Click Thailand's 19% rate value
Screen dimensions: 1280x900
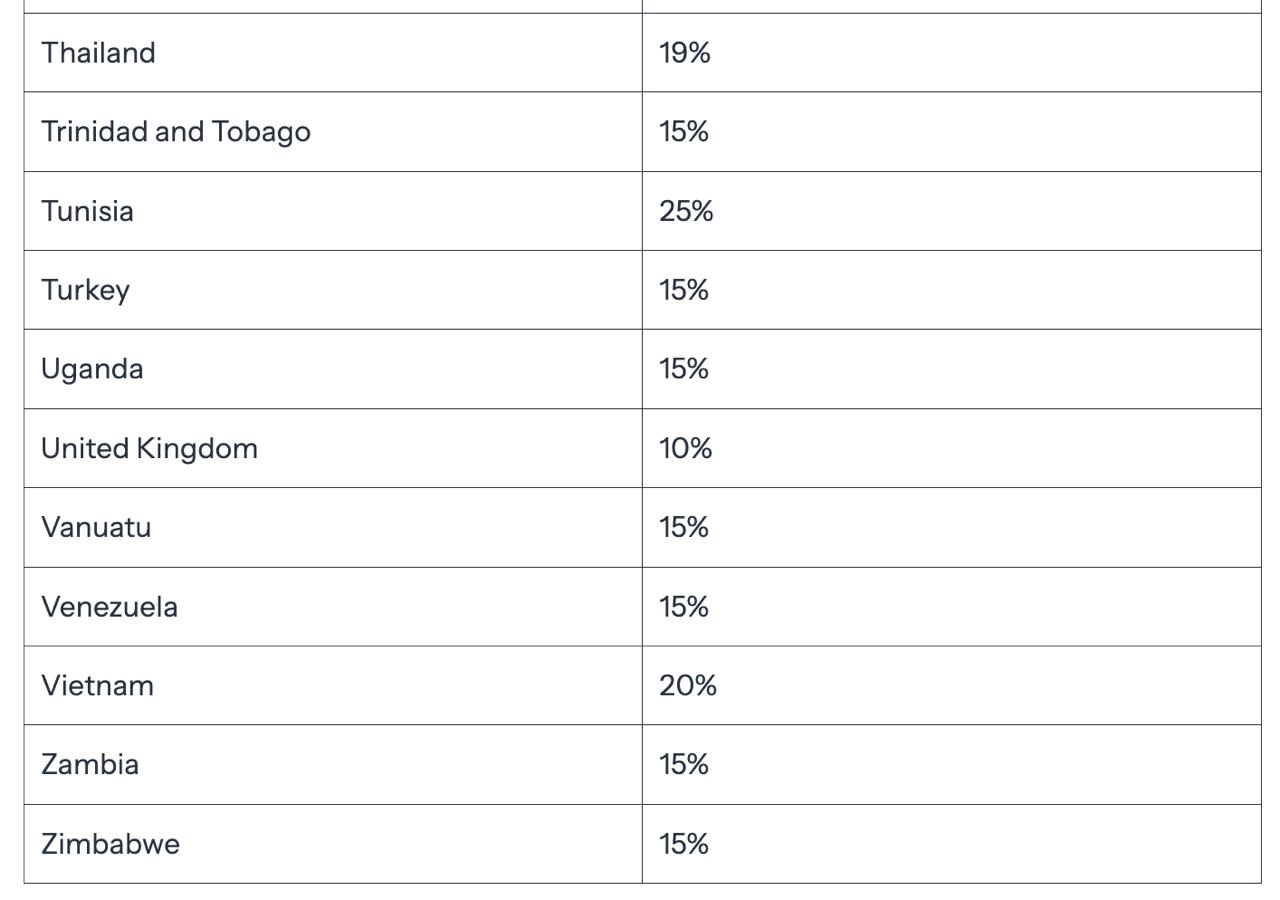685,53
